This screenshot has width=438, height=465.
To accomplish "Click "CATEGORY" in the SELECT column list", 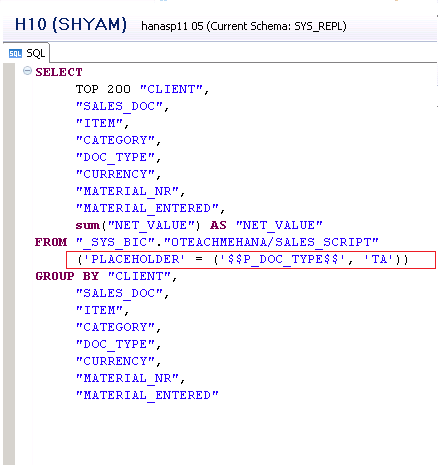I will pyautogui.click(x=115, y=140).
